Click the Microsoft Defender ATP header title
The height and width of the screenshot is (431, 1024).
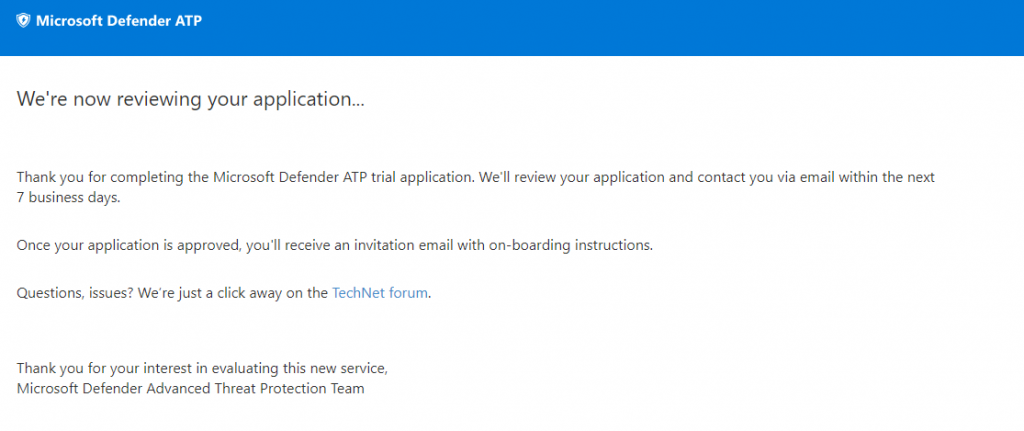point(119,21)
